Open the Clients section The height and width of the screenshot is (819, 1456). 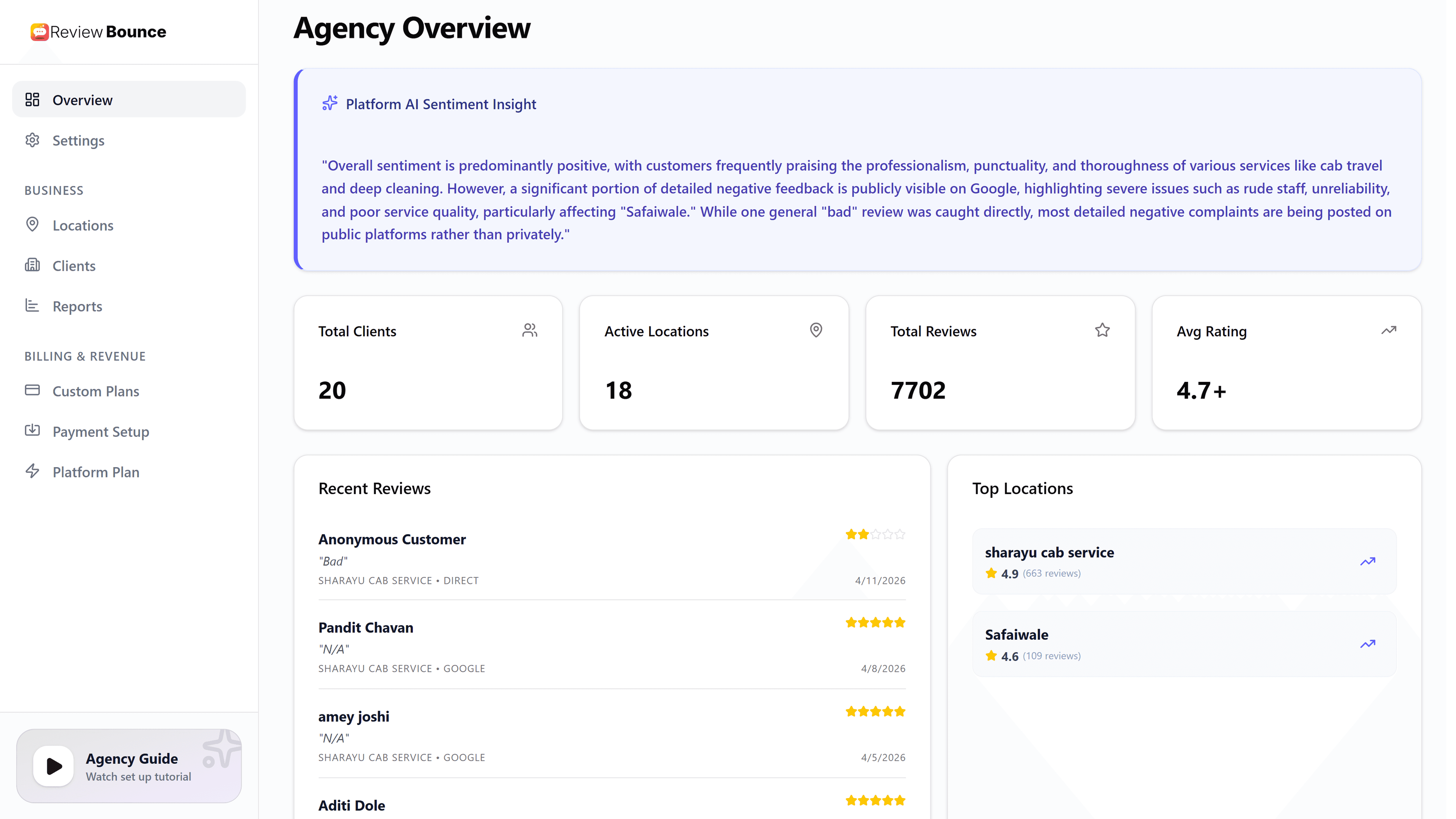129,266
